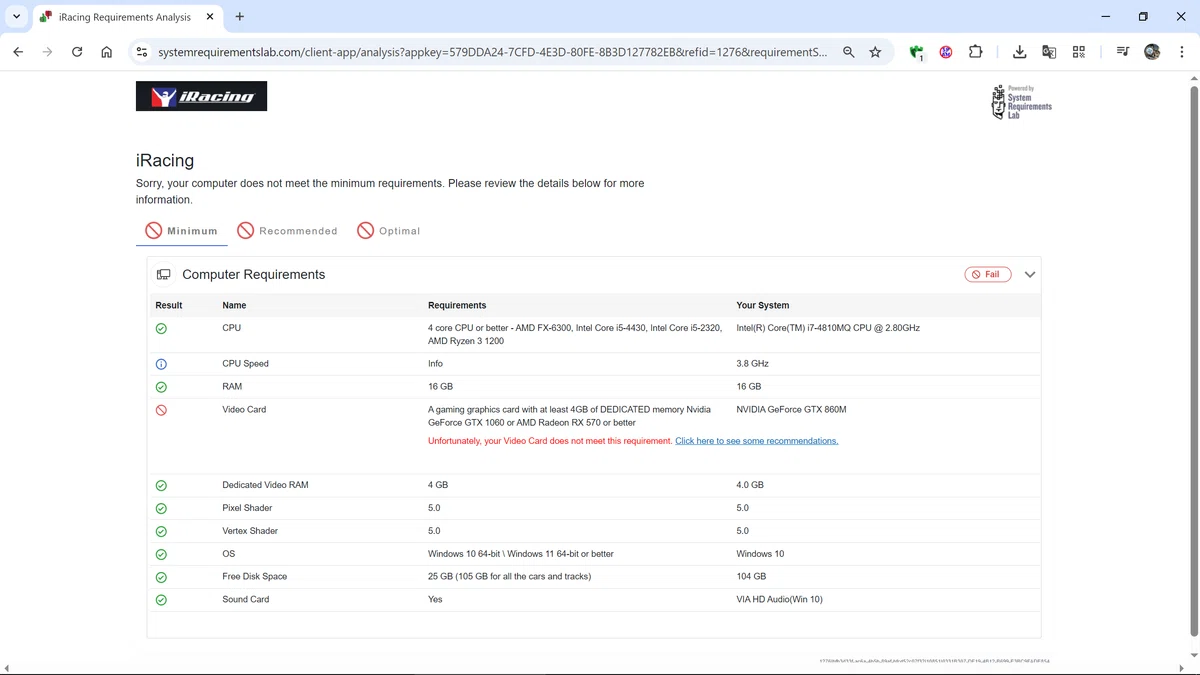
Task: Collapse the Computer Requirements section chevron
Action: pos(1029,274)
